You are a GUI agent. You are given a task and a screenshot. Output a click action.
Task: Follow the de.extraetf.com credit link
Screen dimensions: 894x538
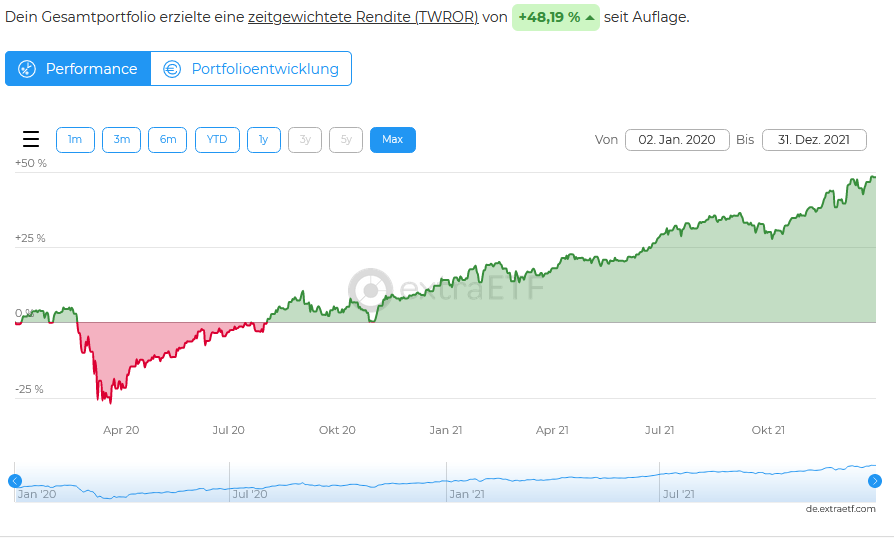tap(840, 509)
